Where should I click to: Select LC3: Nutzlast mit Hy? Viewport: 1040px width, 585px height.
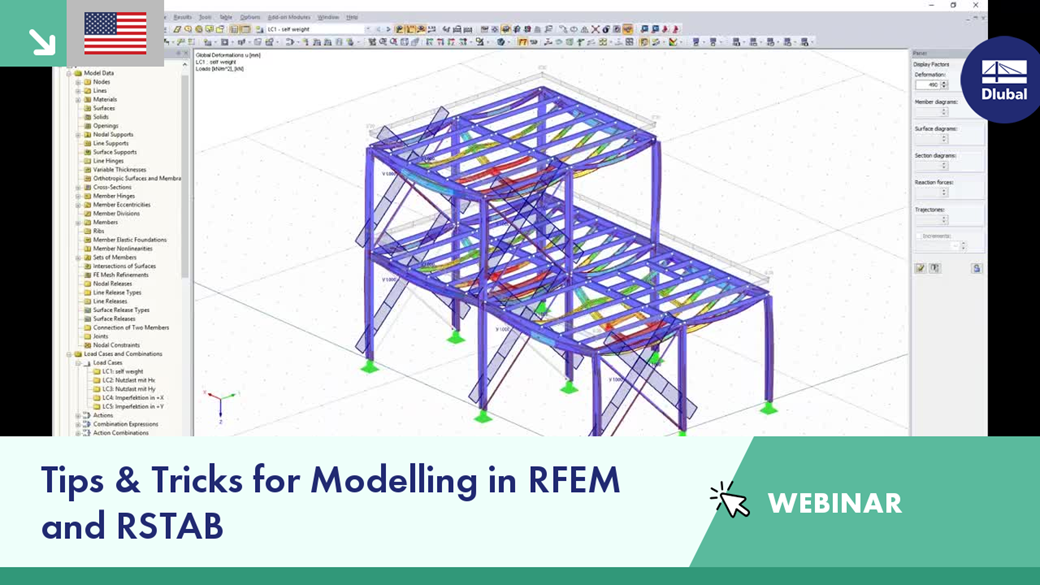tap(128, 389)
